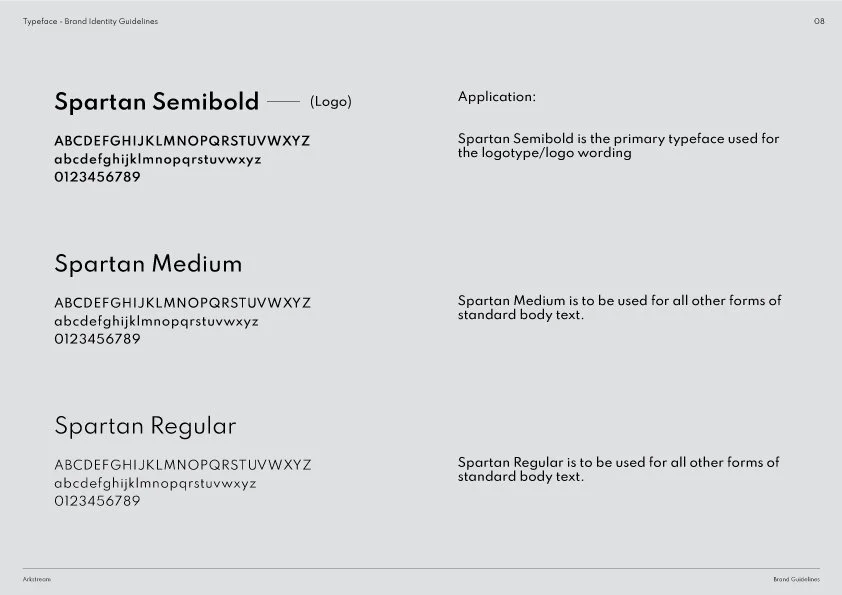842x595 pixels.
Task: Click the Spartan Semibold heading
Action: pos(156,102)
